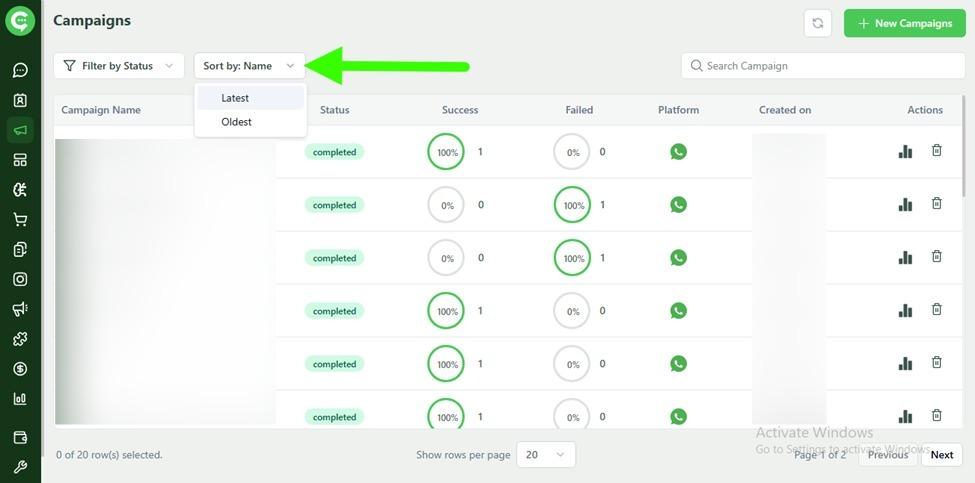Click the "Show rows per page" label

point(463,455)
